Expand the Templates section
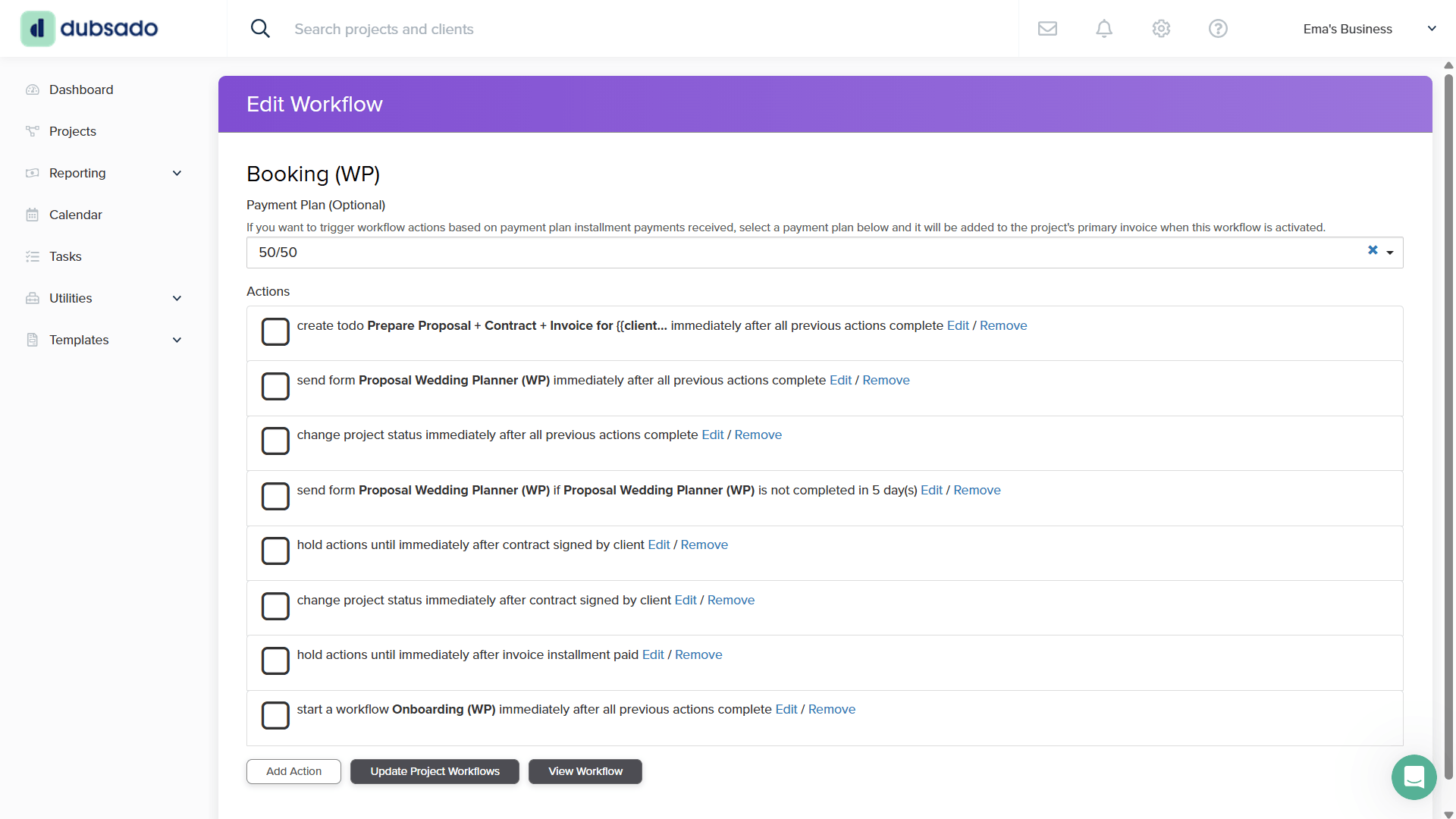 [x=177, y=340]
